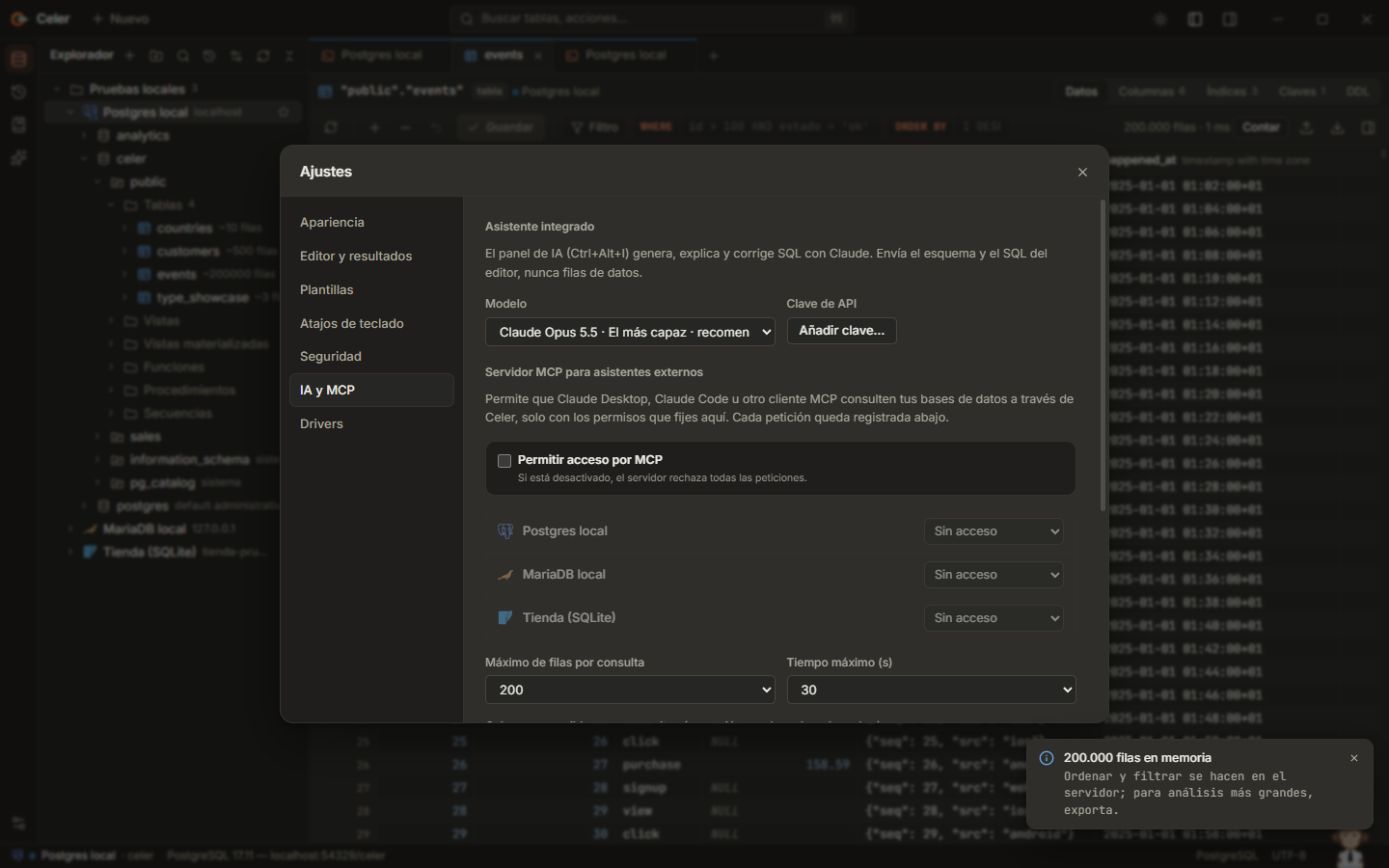Image resolution: width=1389 pixels, height=868 pixels.
Task: Click the reload icon left of Guardar in the table toolbar
Action: tap(331, 127)
